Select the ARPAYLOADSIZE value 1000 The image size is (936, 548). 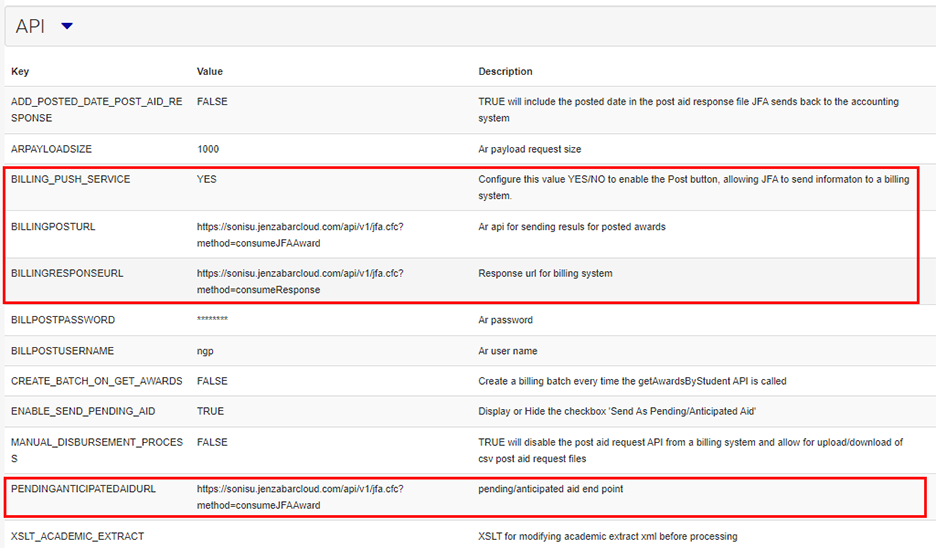[208, 149]
